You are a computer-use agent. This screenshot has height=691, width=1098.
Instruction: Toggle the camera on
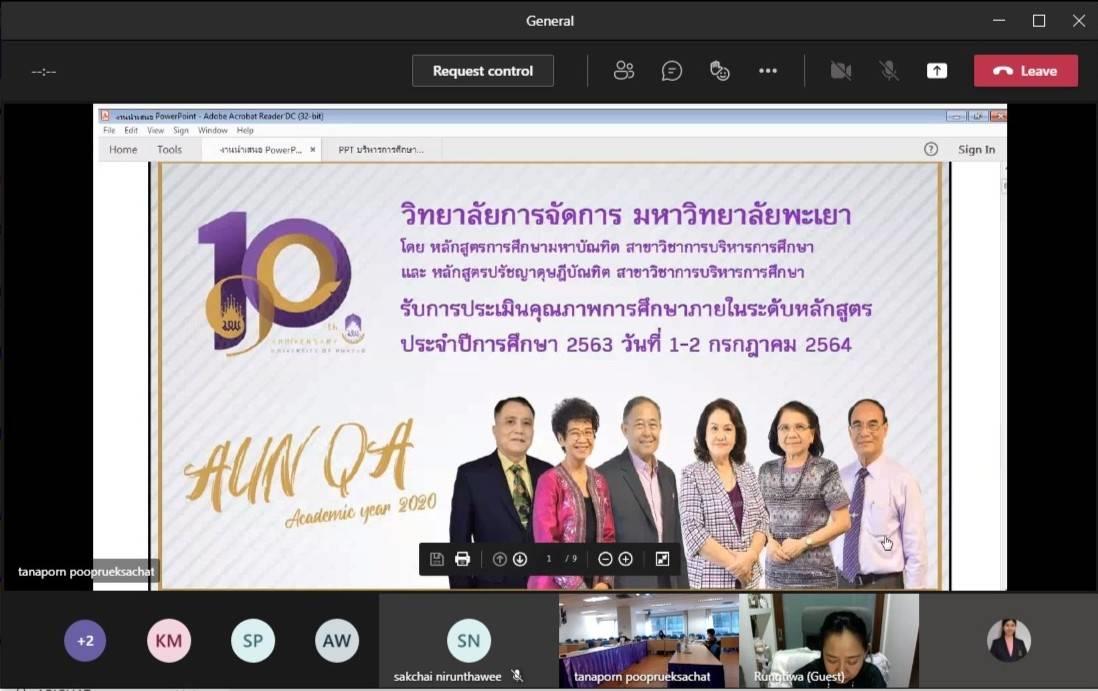tap(840, 71)
